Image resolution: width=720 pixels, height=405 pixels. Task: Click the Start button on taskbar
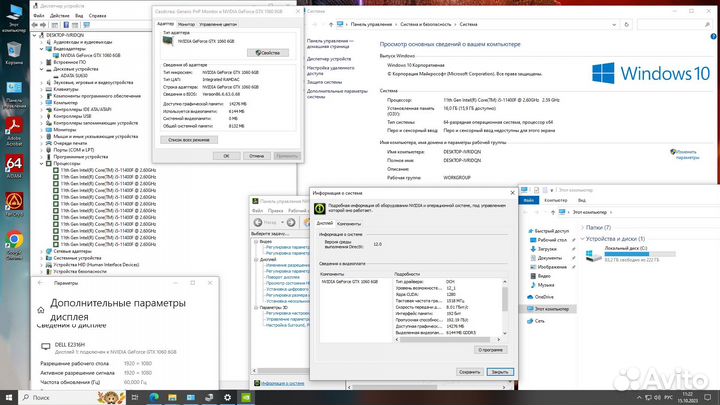[x=9, y=397]
